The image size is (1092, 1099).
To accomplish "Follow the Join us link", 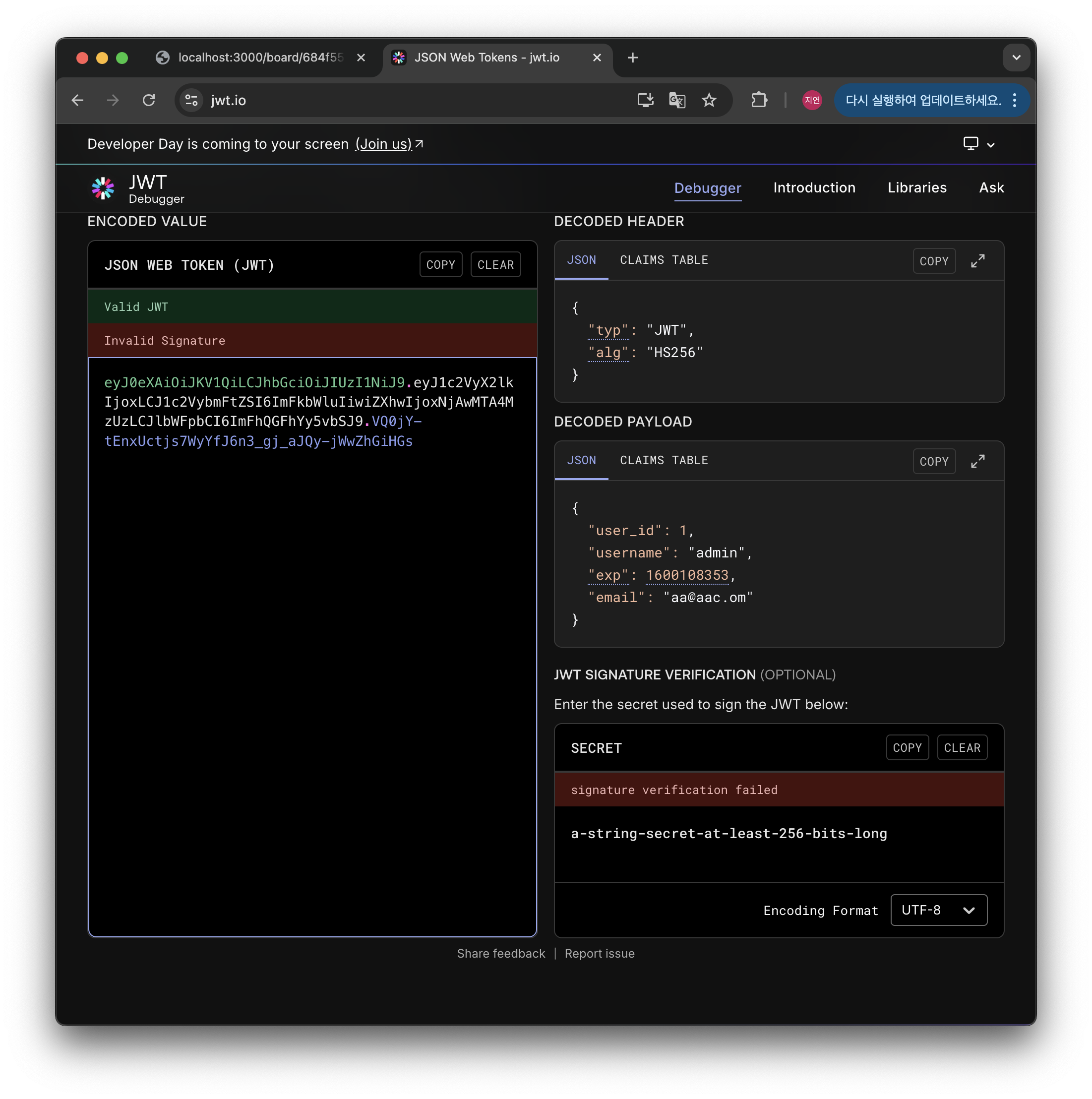I will (384, 144).
